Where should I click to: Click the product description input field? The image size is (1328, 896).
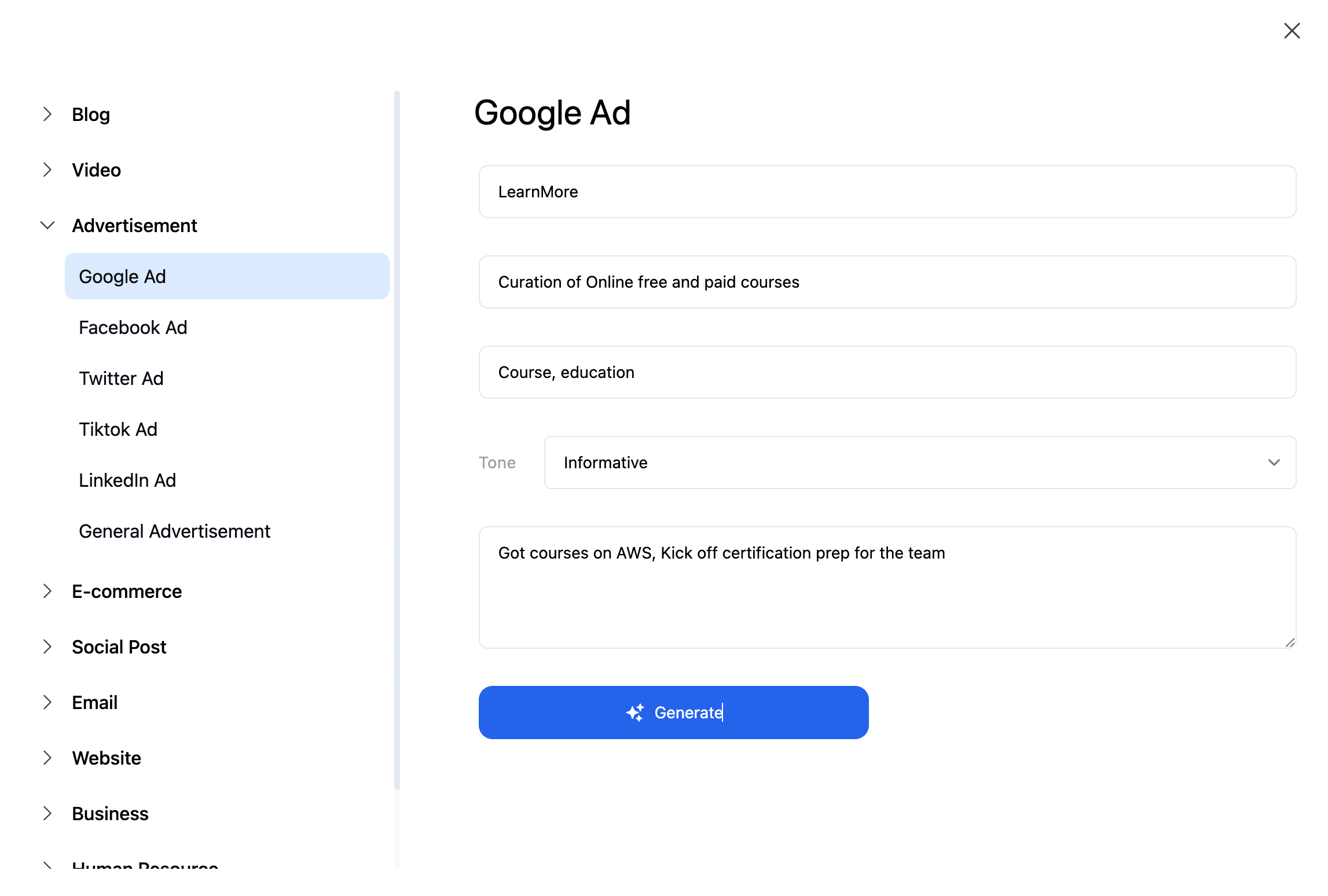(887, 281)
